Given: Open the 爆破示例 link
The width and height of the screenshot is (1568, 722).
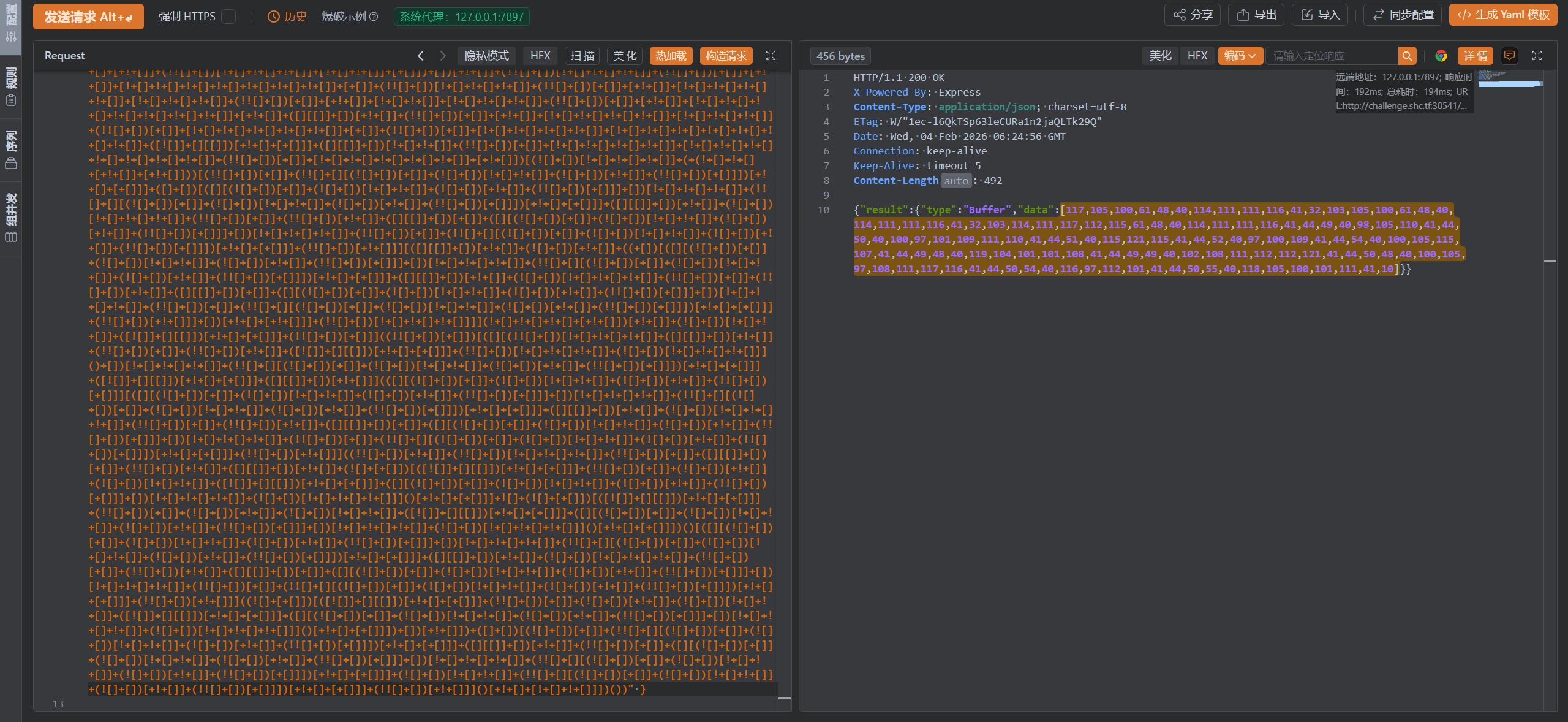Looking at the screenshot, I should [x=344, y=17].
